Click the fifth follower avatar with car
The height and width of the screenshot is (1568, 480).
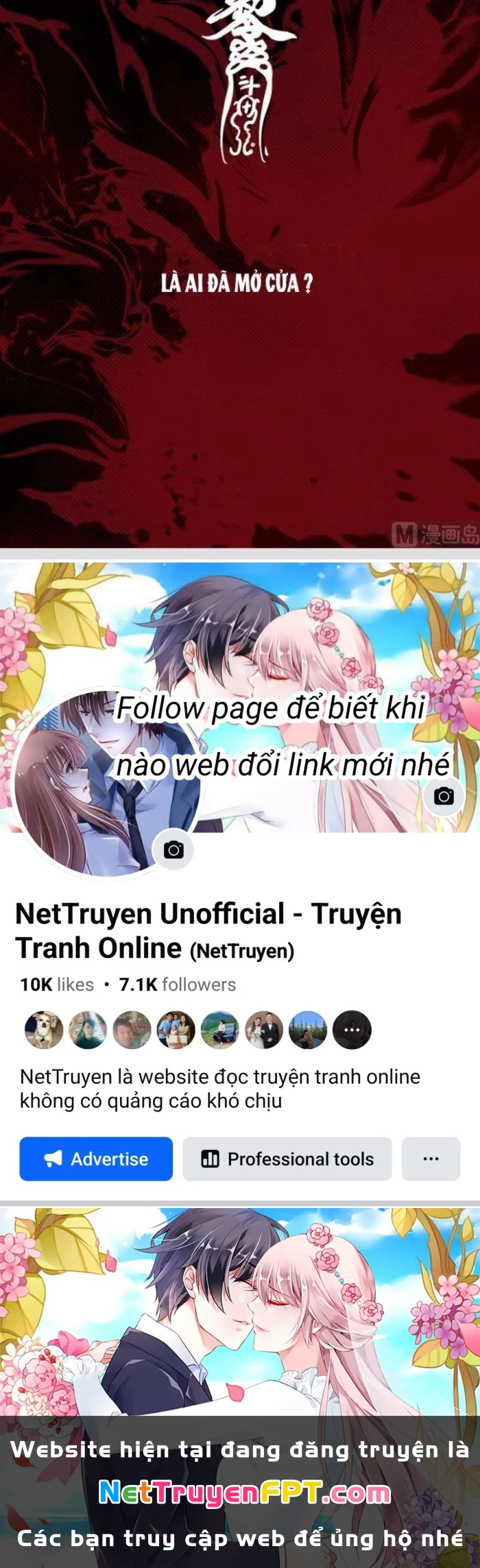pyautogui.click(x=219, y=1030)
